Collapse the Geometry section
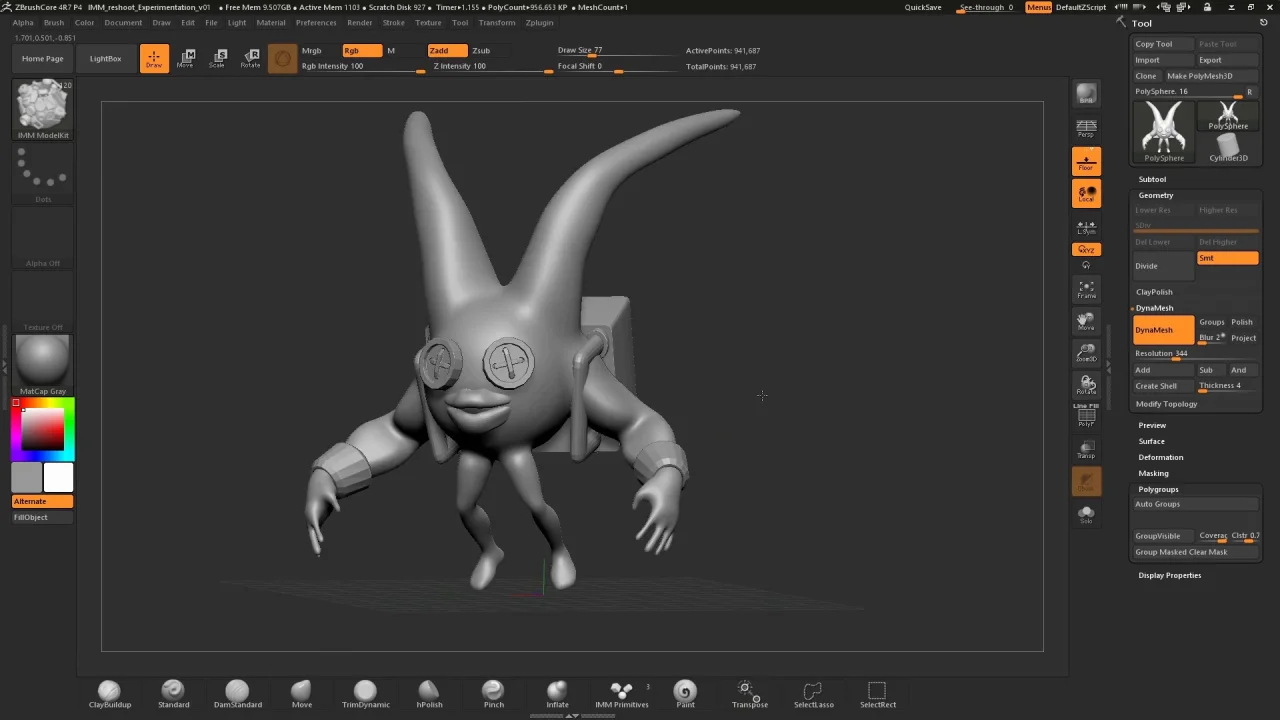The width and height of the screenshot is (1280, 720). [1155, 195]
